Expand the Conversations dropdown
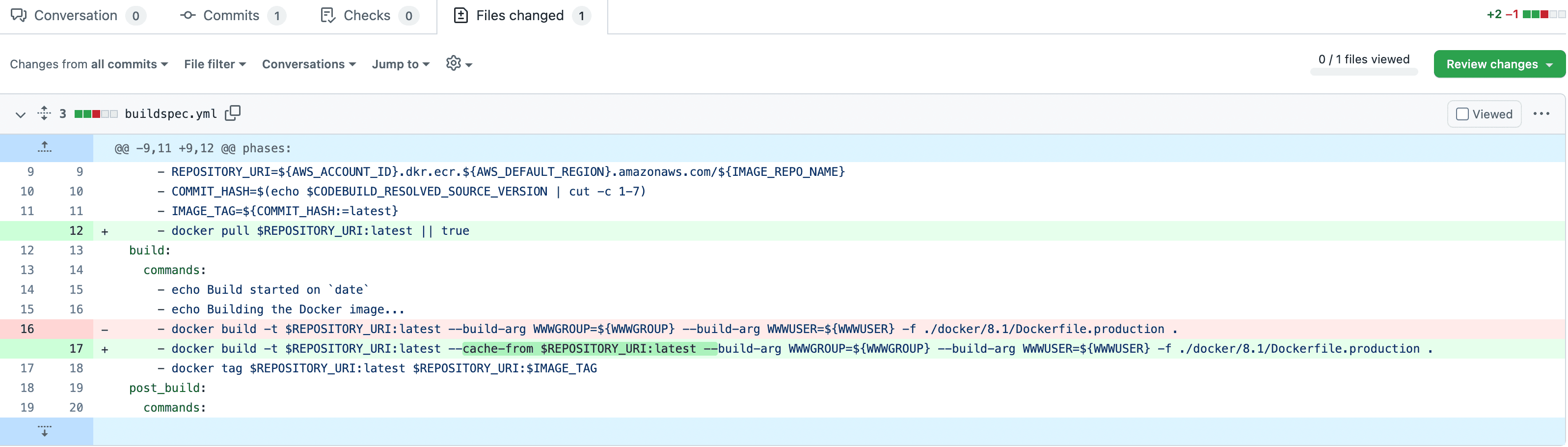 tap(308, 64)
